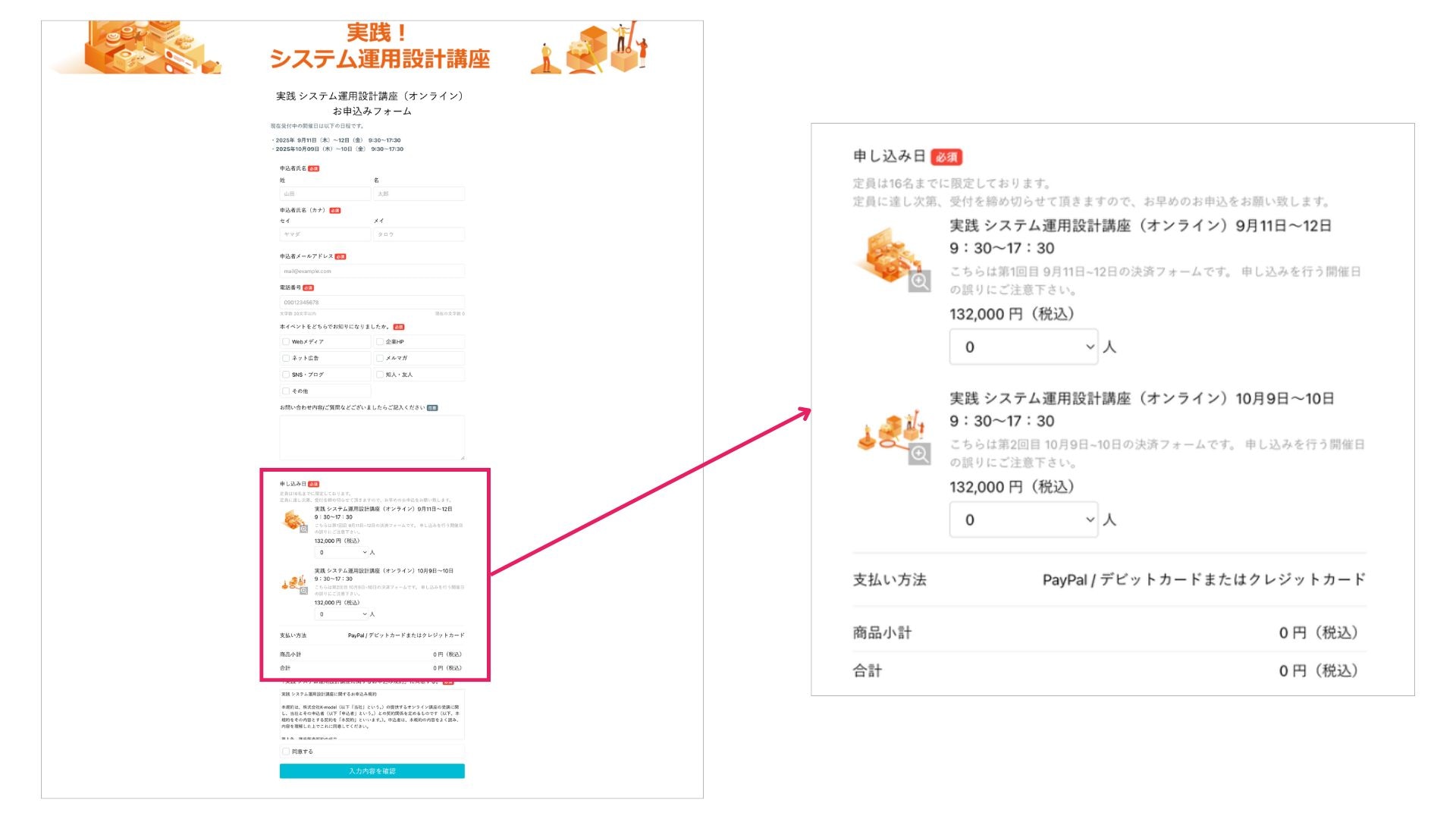Select the その他 checkbox
The image size is (1456, 819).
286,391
